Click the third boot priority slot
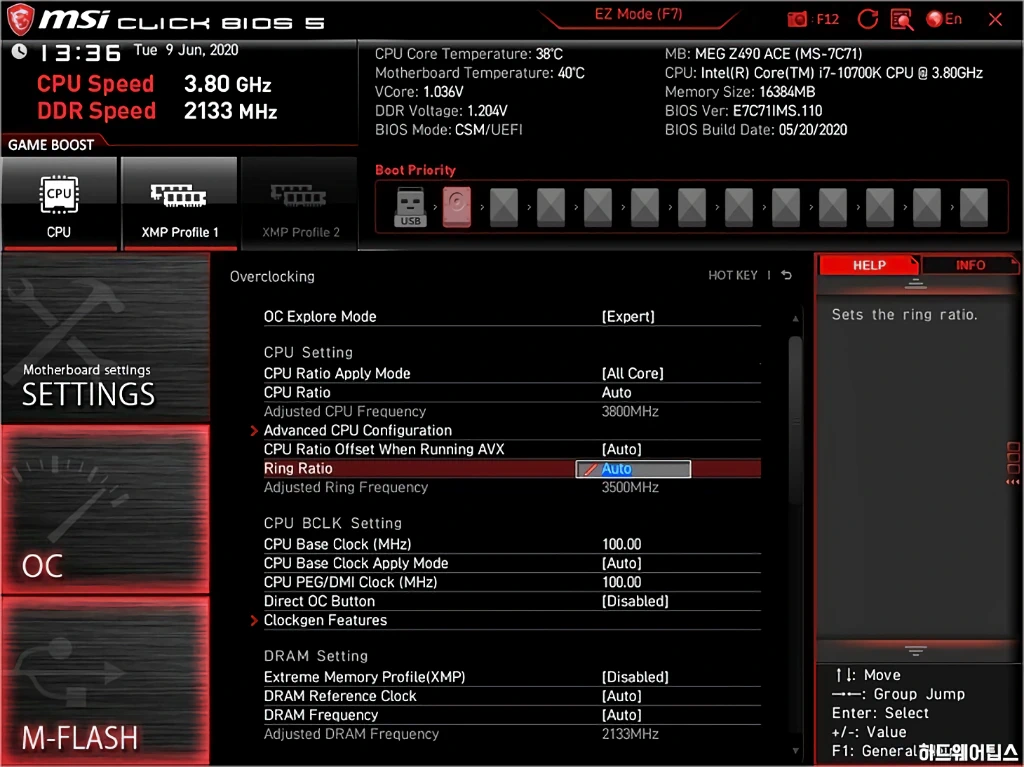Viewport: 1024px width, 767px height. (504, 207)
